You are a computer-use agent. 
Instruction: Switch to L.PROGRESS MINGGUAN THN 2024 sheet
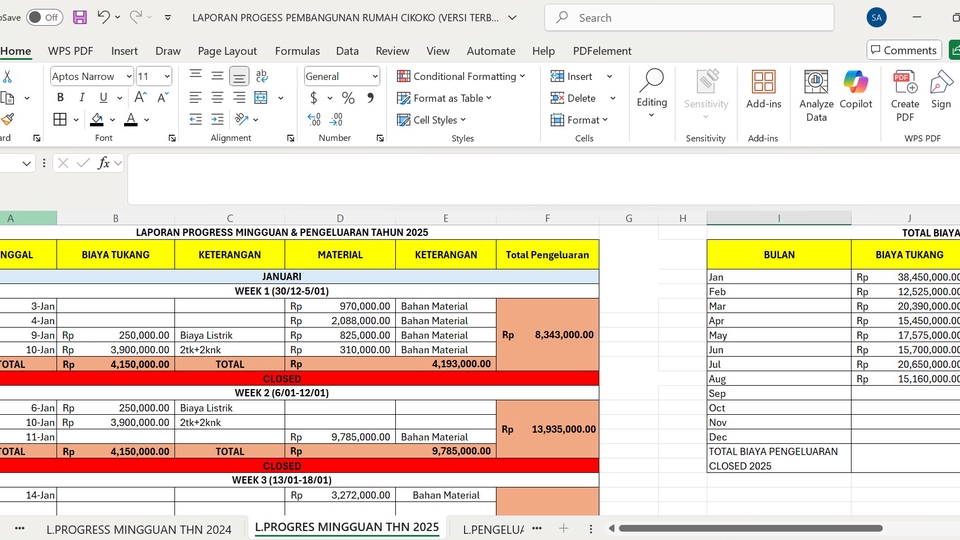[x=138, y=528]
